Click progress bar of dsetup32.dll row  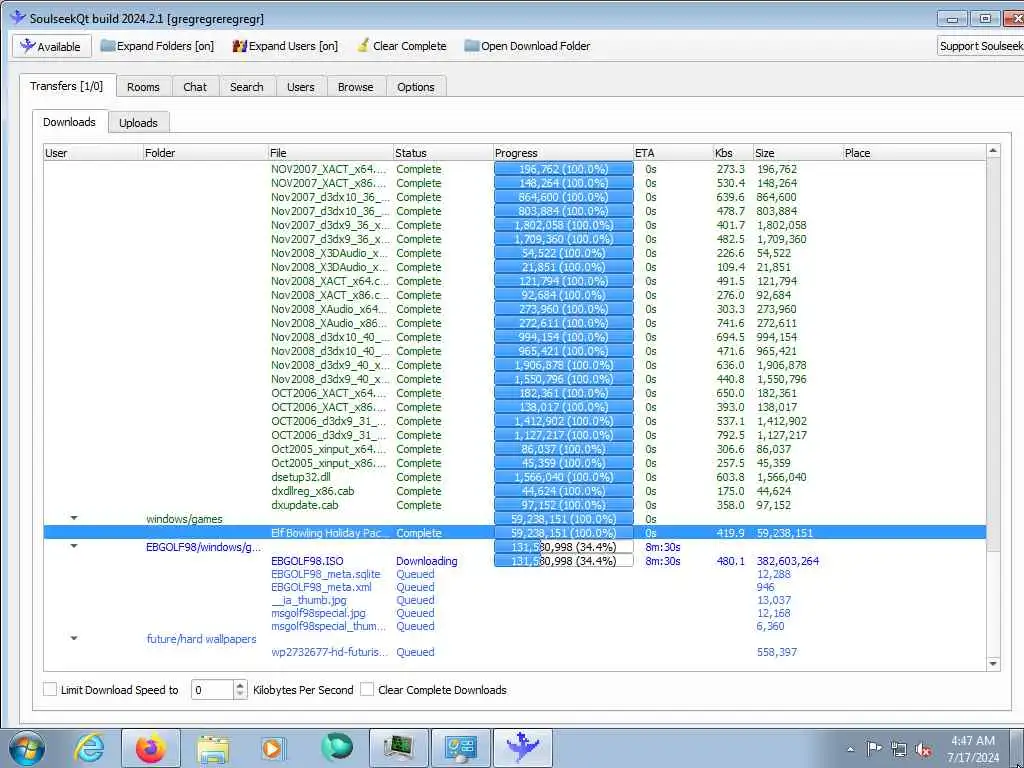[x=564, y=477]
